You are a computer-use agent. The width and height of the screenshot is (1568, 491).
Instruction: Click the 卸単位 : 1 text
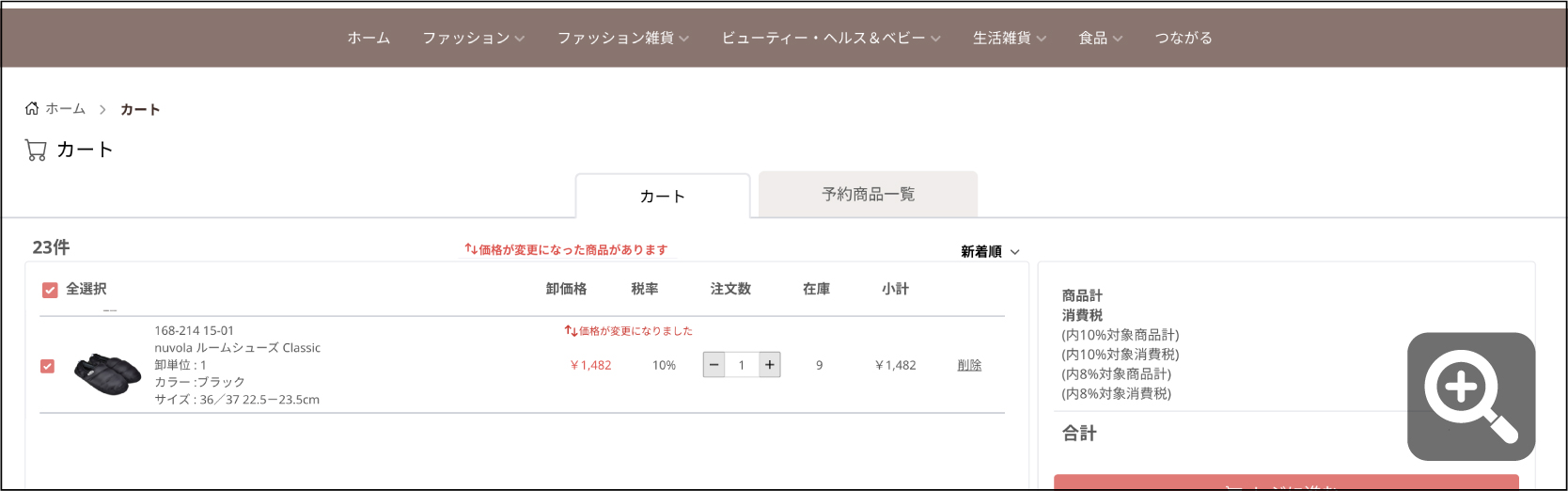tap(180, 365)
